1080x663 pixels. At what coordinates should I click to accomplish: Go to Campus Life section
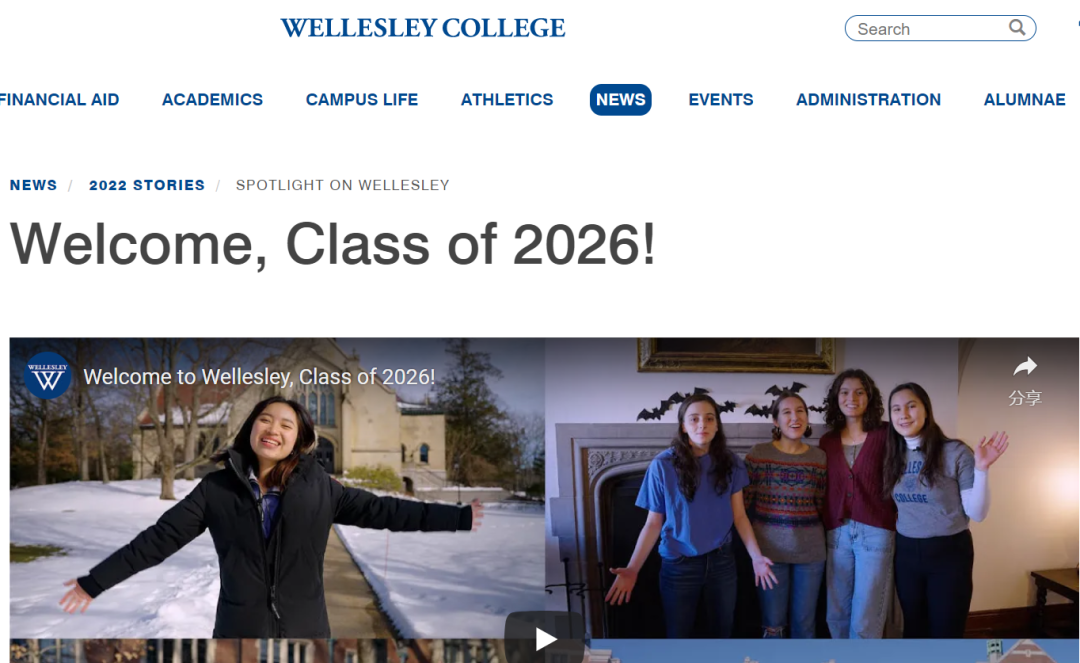point(362,100)
